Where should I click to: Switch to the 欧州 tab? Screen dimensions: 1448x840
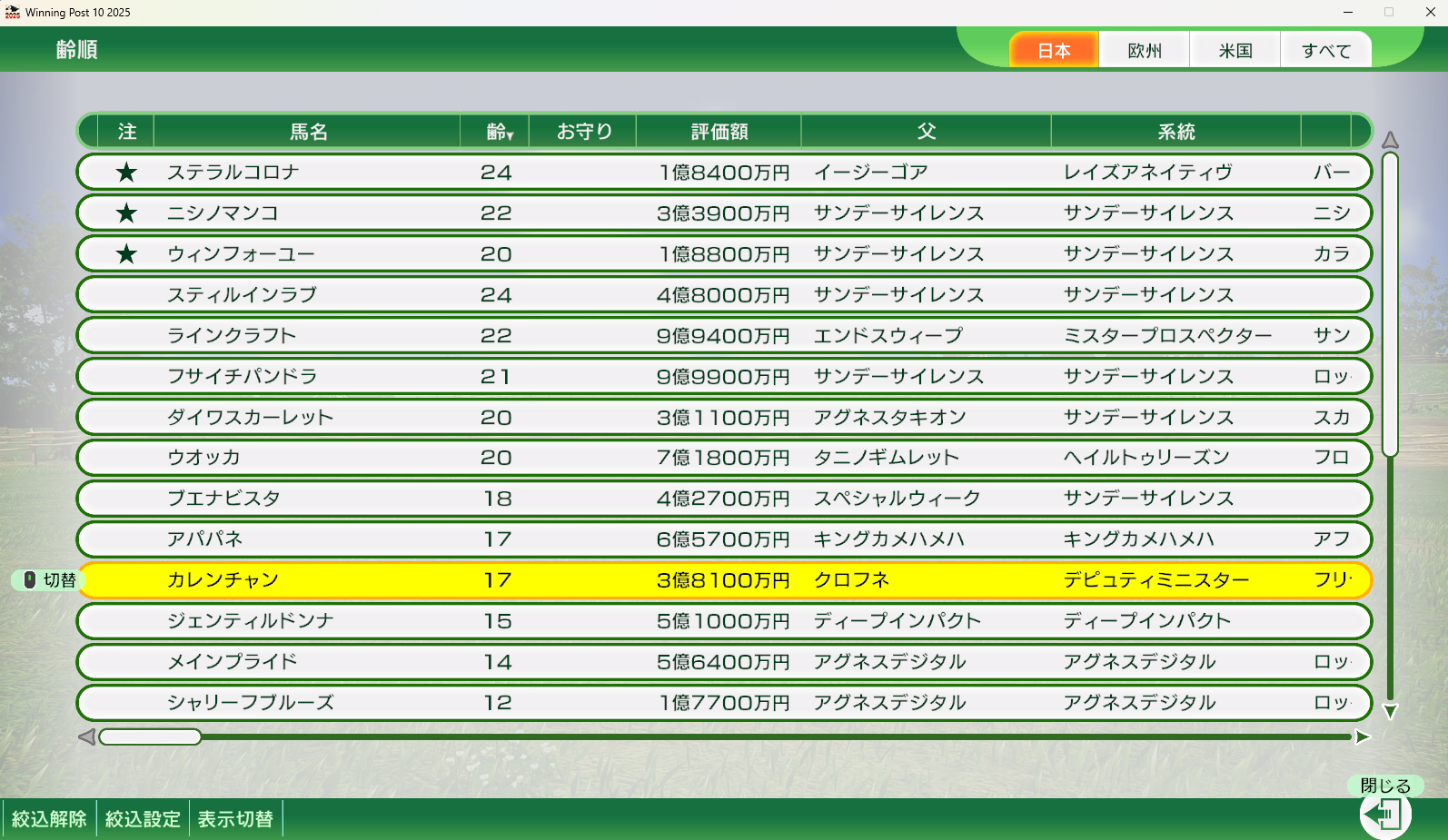1145,50
